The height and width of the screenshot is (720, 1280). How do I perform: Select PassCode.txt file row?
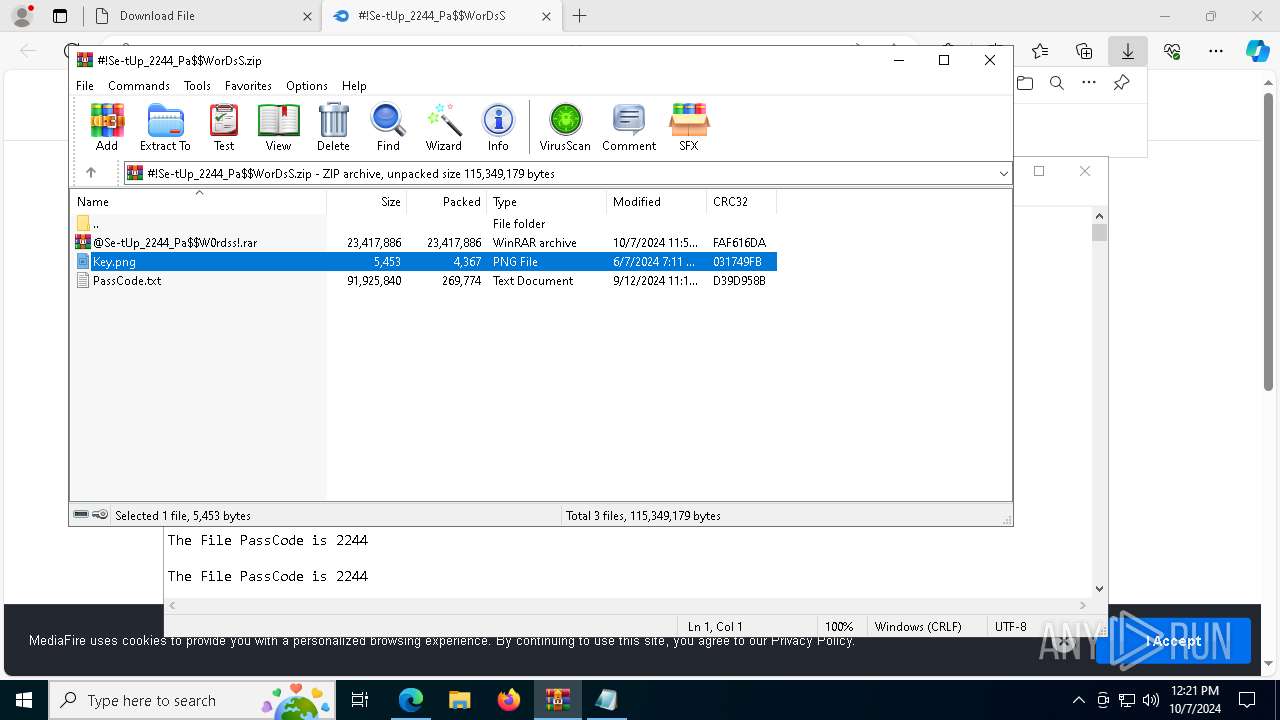pyautogui.click(x=424, y=281)
